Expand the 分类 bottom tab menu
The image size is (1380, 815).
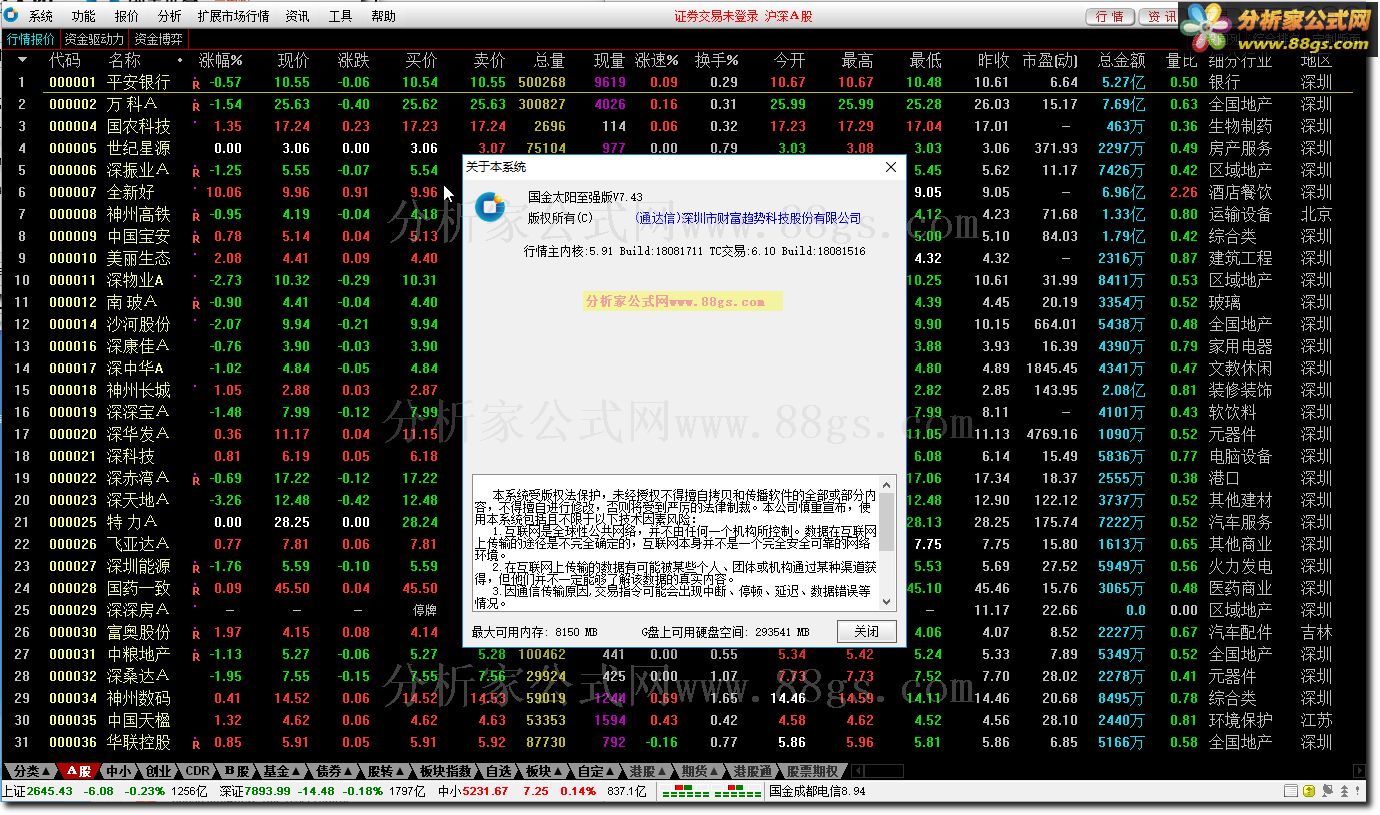pos(31,771)
